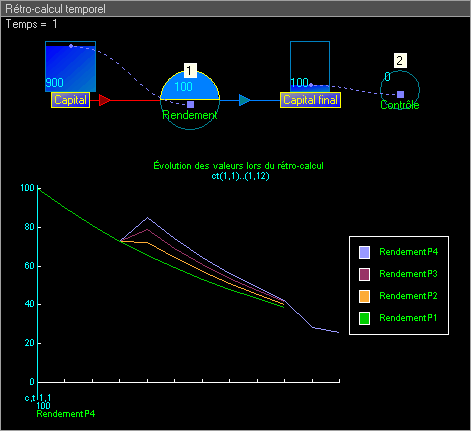Click the Temps = 1 indicator

click(32, 24)
